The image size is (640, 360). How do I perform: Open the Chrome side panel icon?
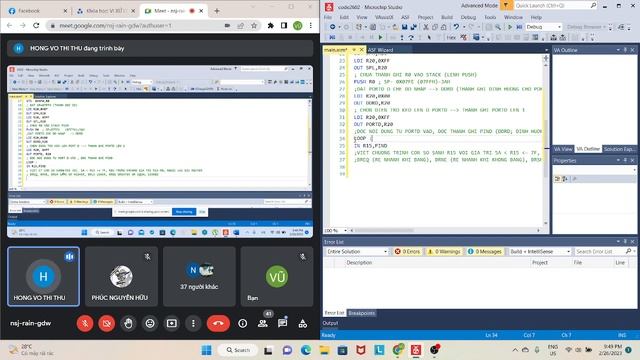coord(284,25)
